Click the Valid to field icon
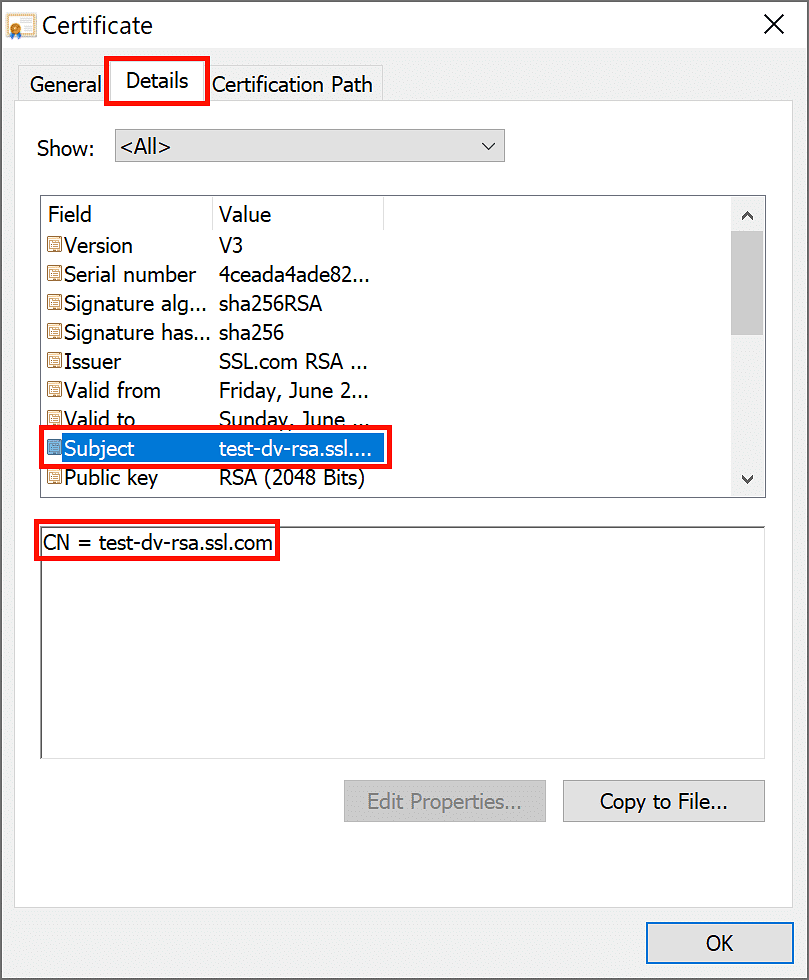 (x=53, y=419)
